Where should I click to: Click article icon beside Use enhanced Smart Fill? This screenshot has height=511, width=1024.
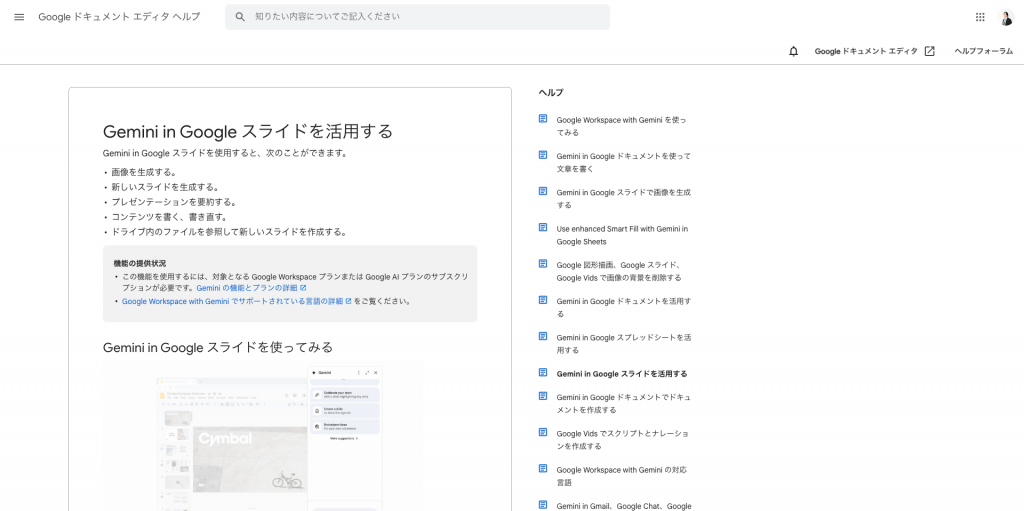[542, 227]
